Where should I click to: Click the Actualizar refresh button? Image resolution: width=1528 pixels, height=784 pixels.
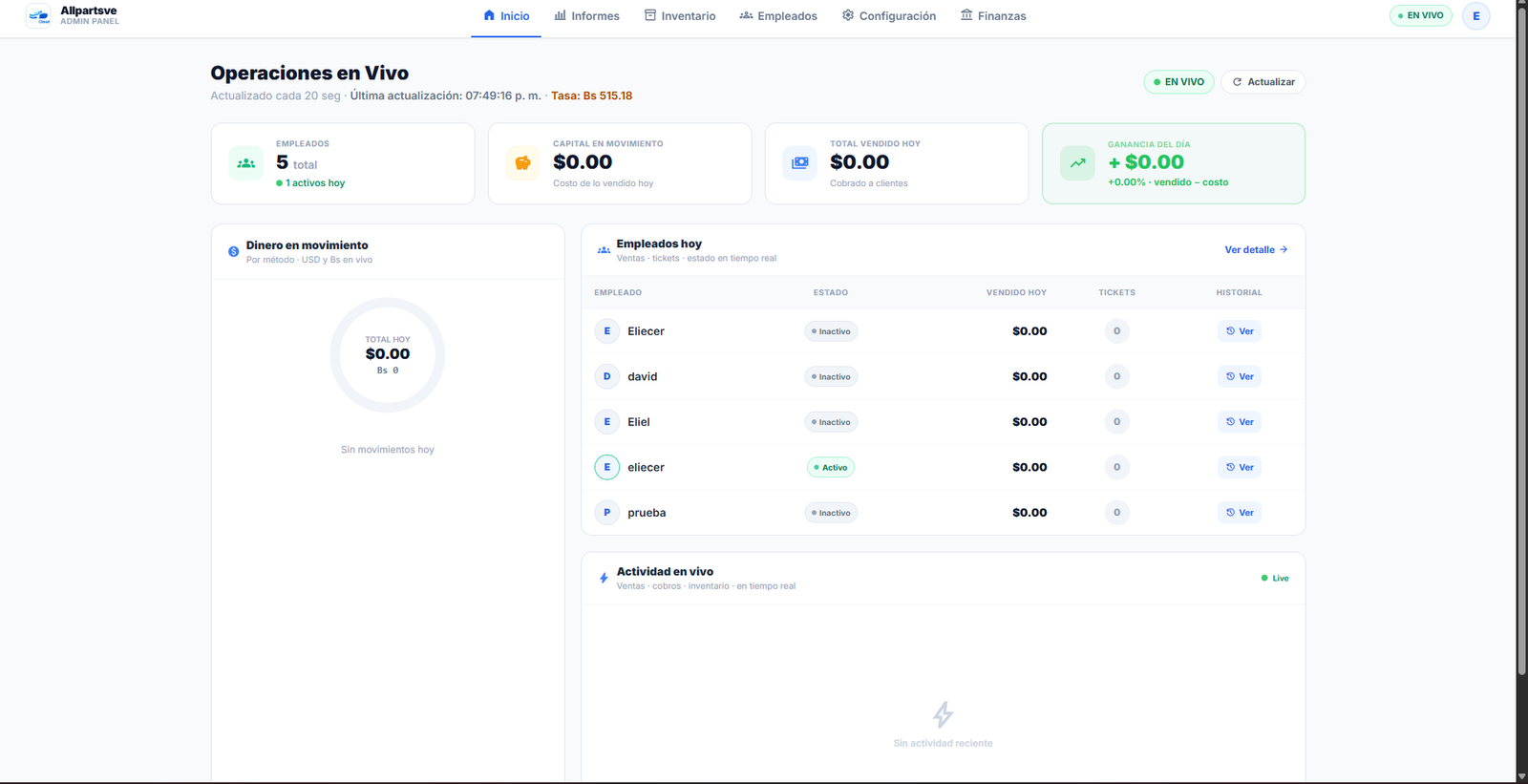(1263, 82)
